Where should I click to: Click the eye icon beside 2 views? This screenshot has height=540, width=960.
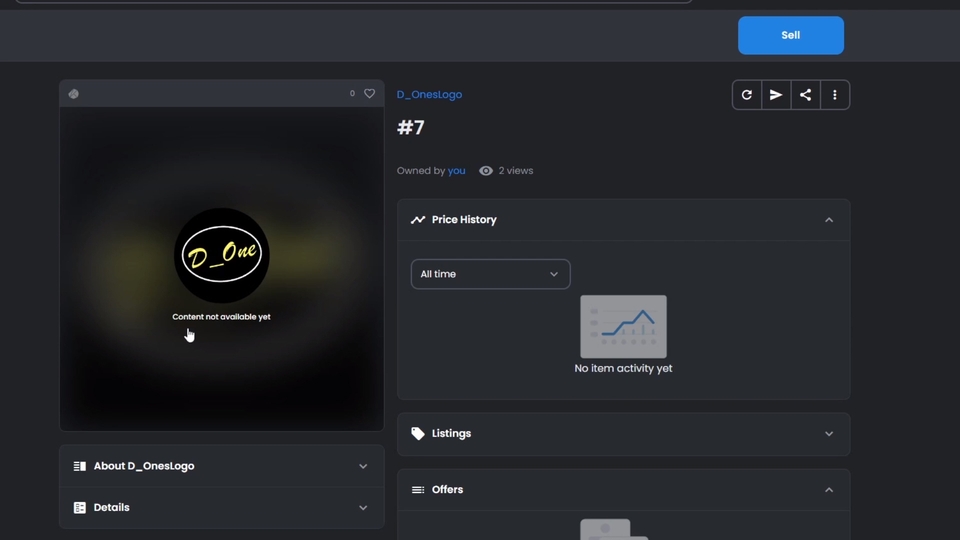[486, 171]
